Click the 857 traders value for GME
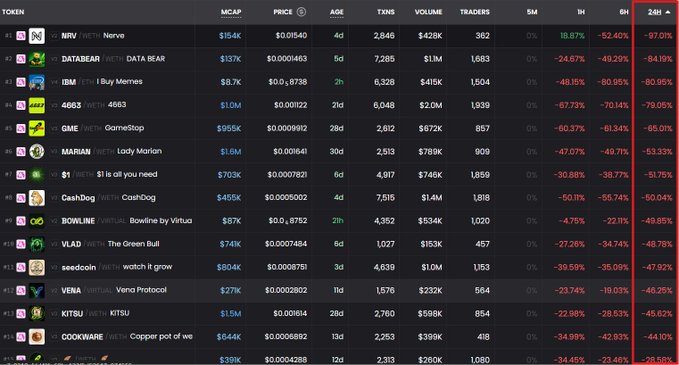 tap(482, 129)
